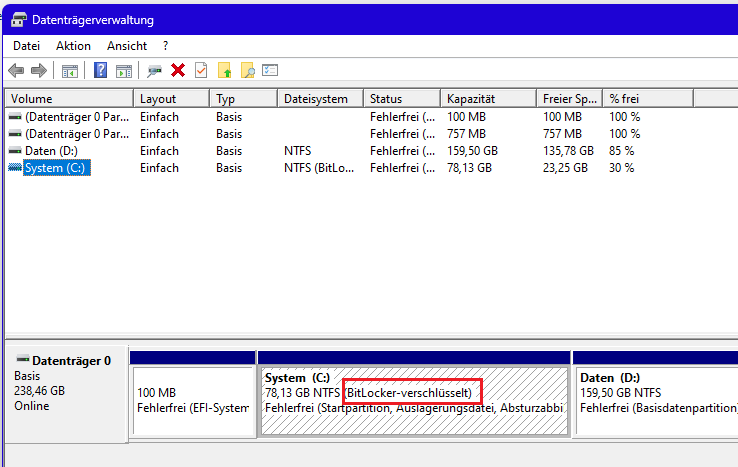Click the drive icon of System (C:) row
The image size is (738, 467).
pos(15,168)
